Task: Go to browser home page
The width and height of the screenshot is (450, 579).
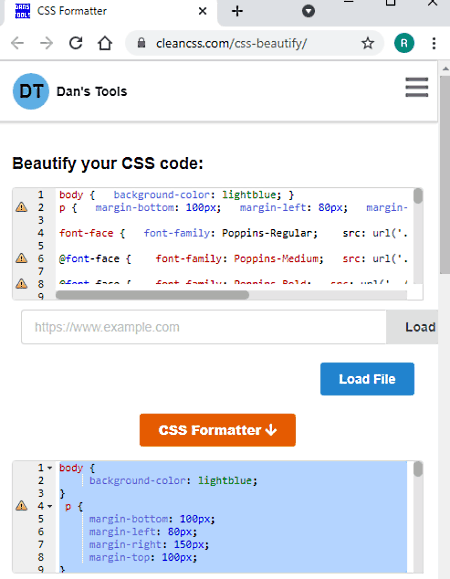Action: 105,43
